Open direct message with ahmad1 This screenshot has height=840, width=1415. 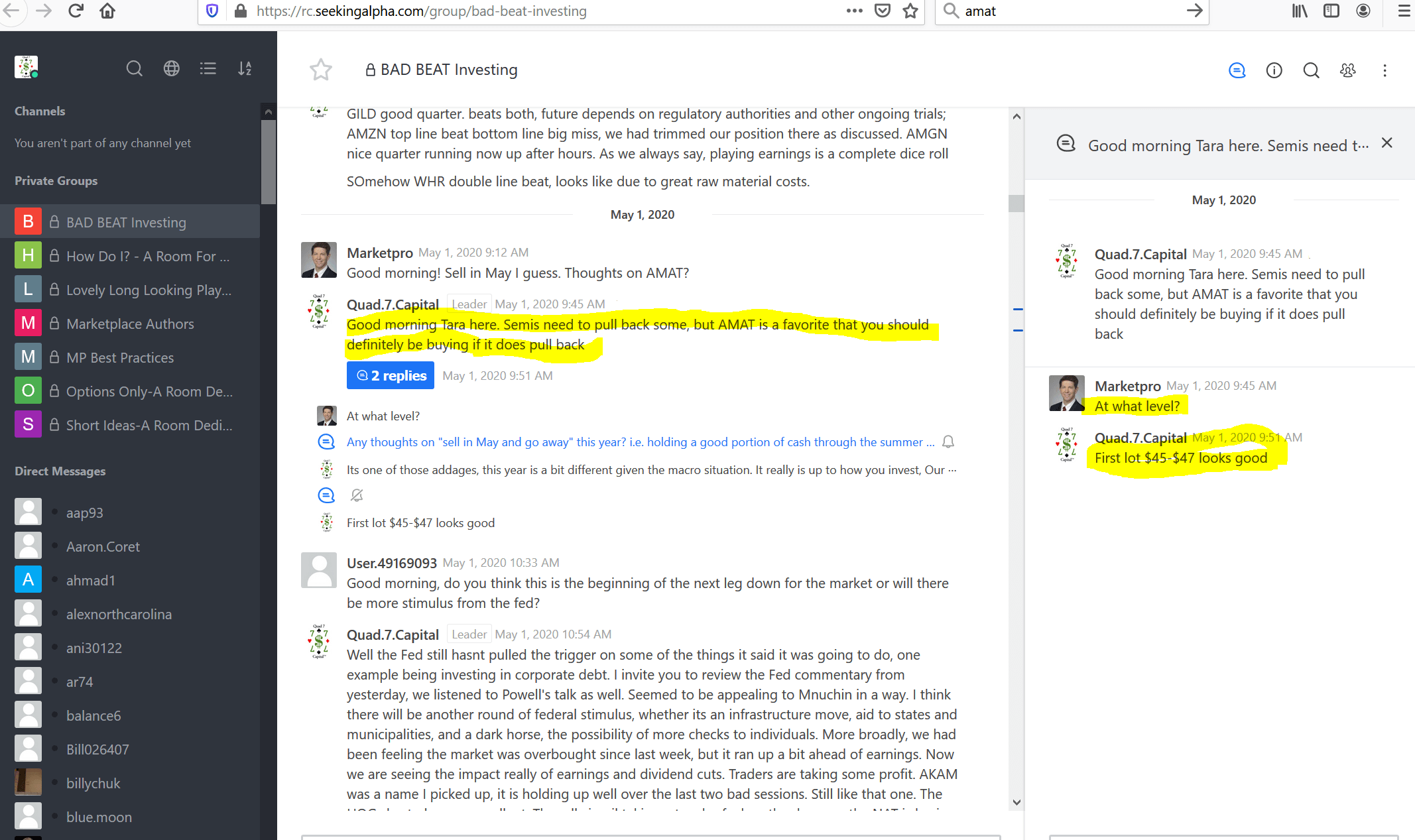pos(130,579)
